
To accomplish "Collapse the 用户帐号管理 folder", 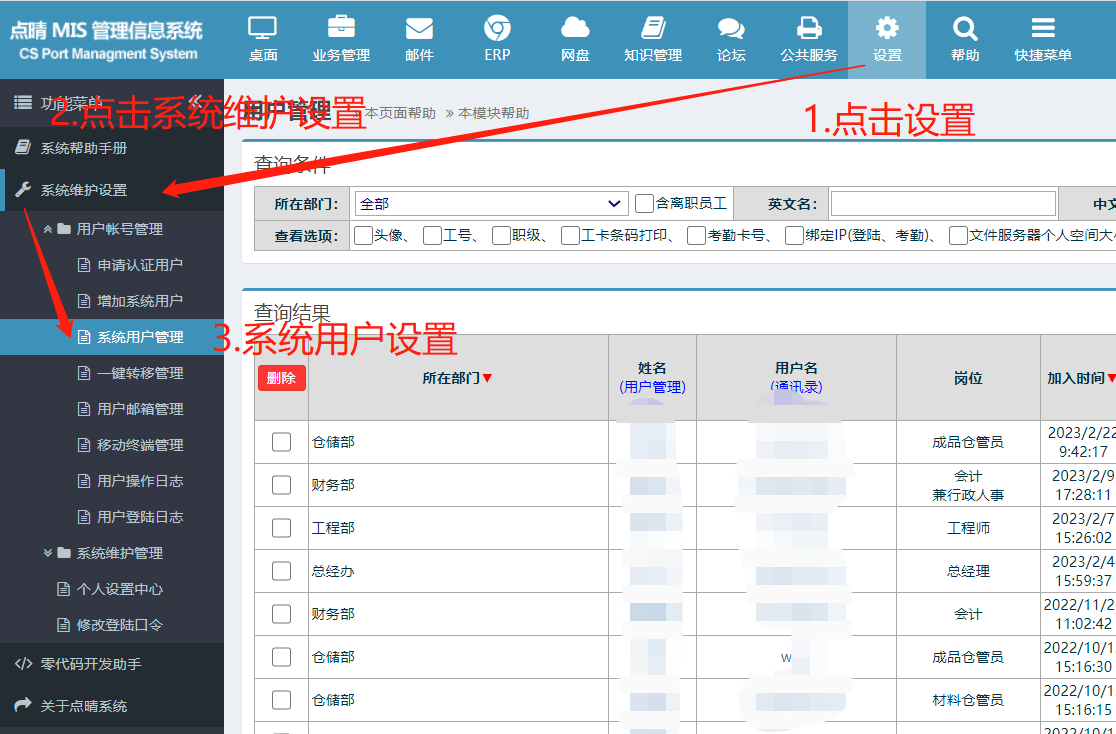I will pos(48,229).
